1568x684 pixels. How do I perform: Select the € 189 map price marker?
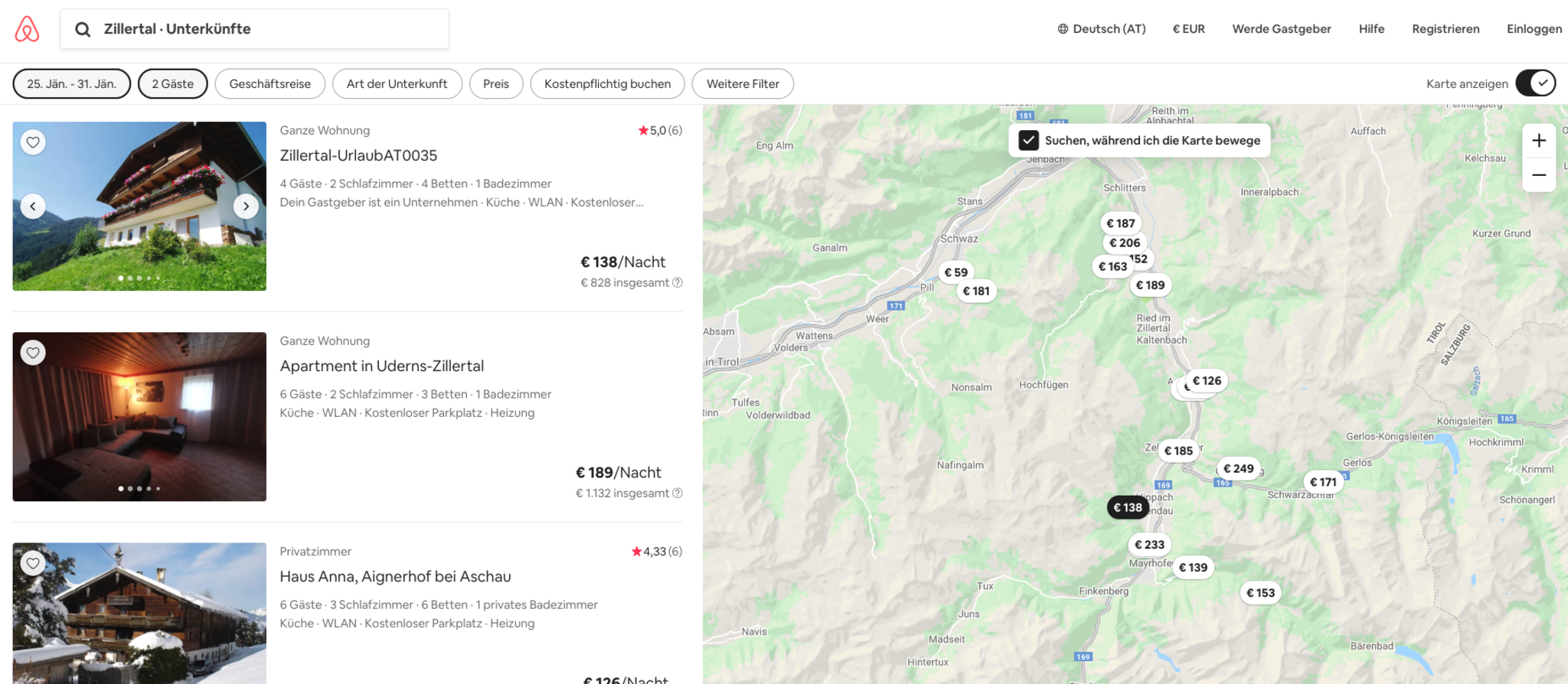tap(1150, 285)
